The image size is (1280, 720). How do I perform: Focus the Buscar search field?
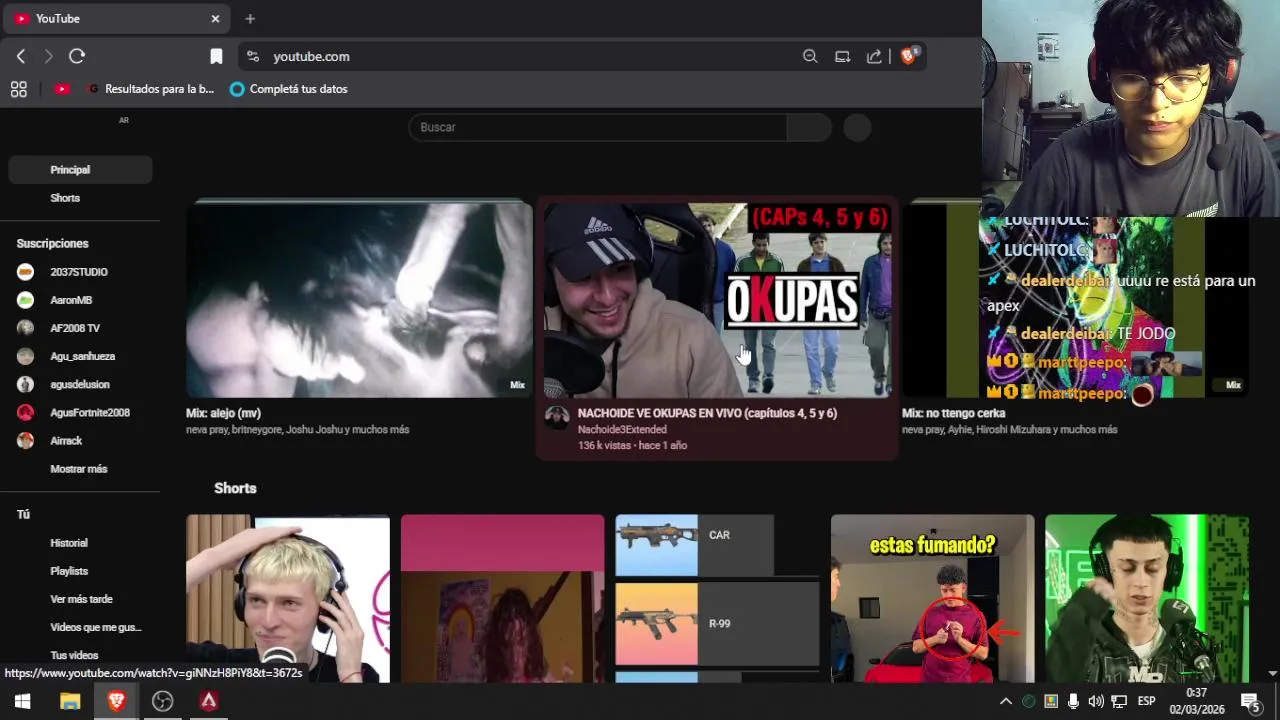coord(597,127)
